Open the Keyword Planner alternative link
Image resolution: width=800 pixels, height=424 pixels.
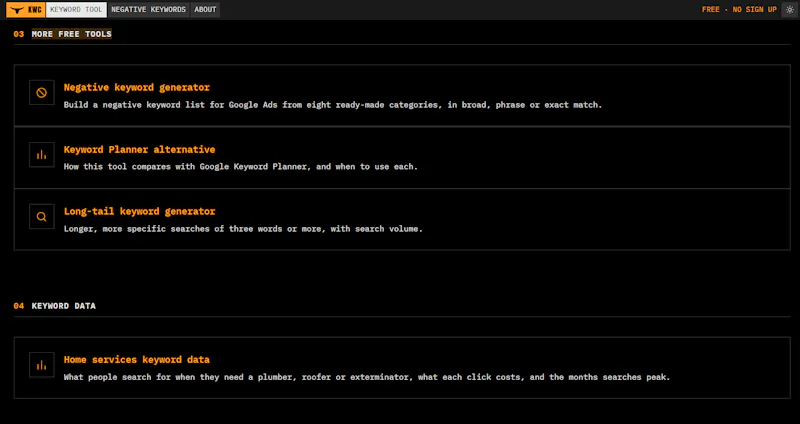click(139, 149)
